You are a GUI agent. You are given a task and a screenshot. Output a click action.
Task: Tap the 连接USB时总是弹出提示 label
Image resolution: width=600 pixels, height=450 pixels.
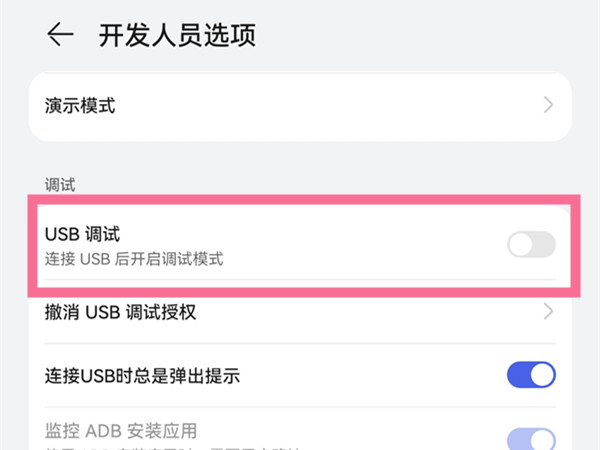(142, 376)
